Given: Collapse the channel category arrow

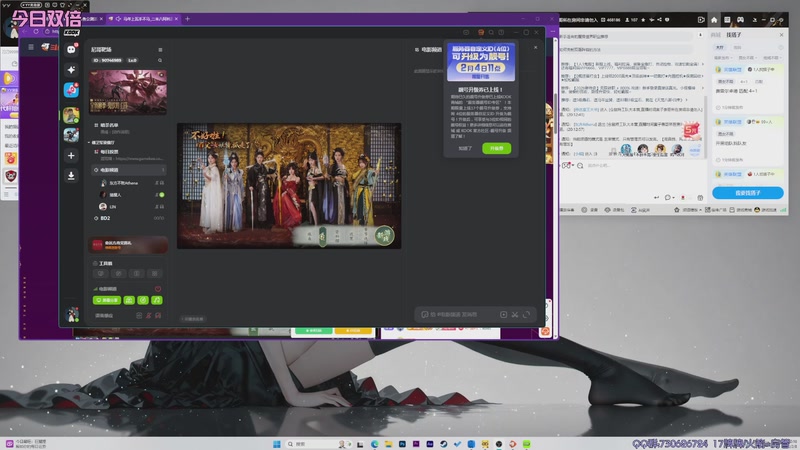Looking at the screenshot, I should pyautogui.click(x=89, y=142).
